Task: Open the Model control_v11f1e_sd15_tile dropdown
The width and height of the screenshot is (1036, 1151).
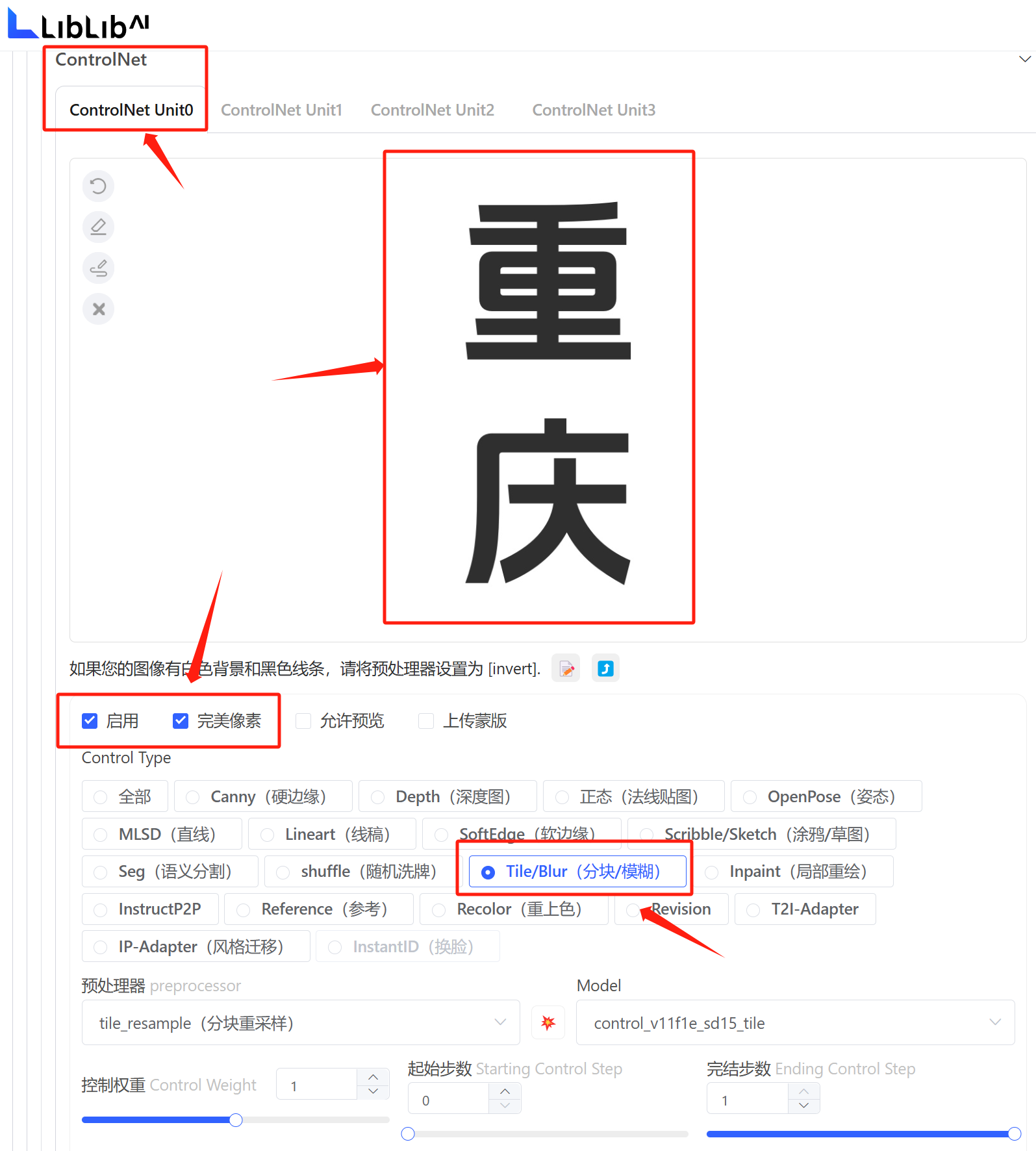Action: 795,1023
